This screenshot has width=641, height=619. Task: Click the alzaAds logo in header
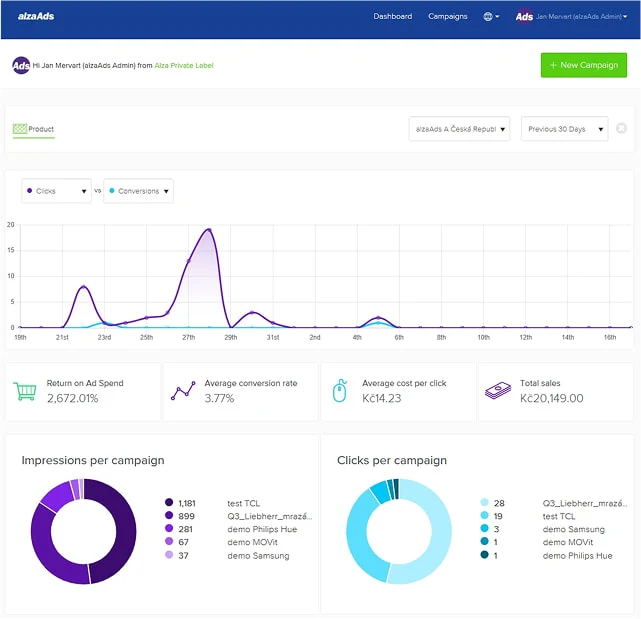[35, 16]
